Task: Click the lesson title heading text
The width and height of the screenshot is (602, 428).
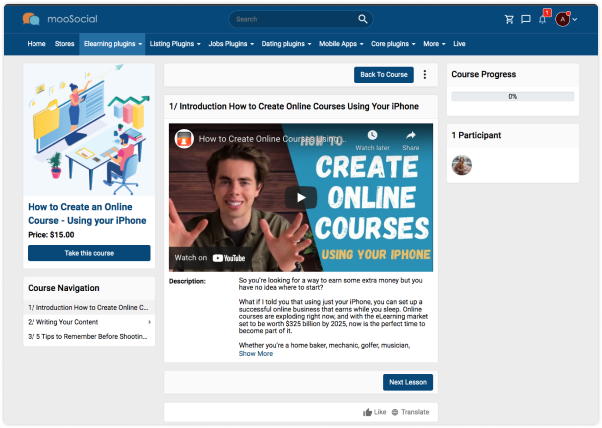Action: tap(294, 106)
